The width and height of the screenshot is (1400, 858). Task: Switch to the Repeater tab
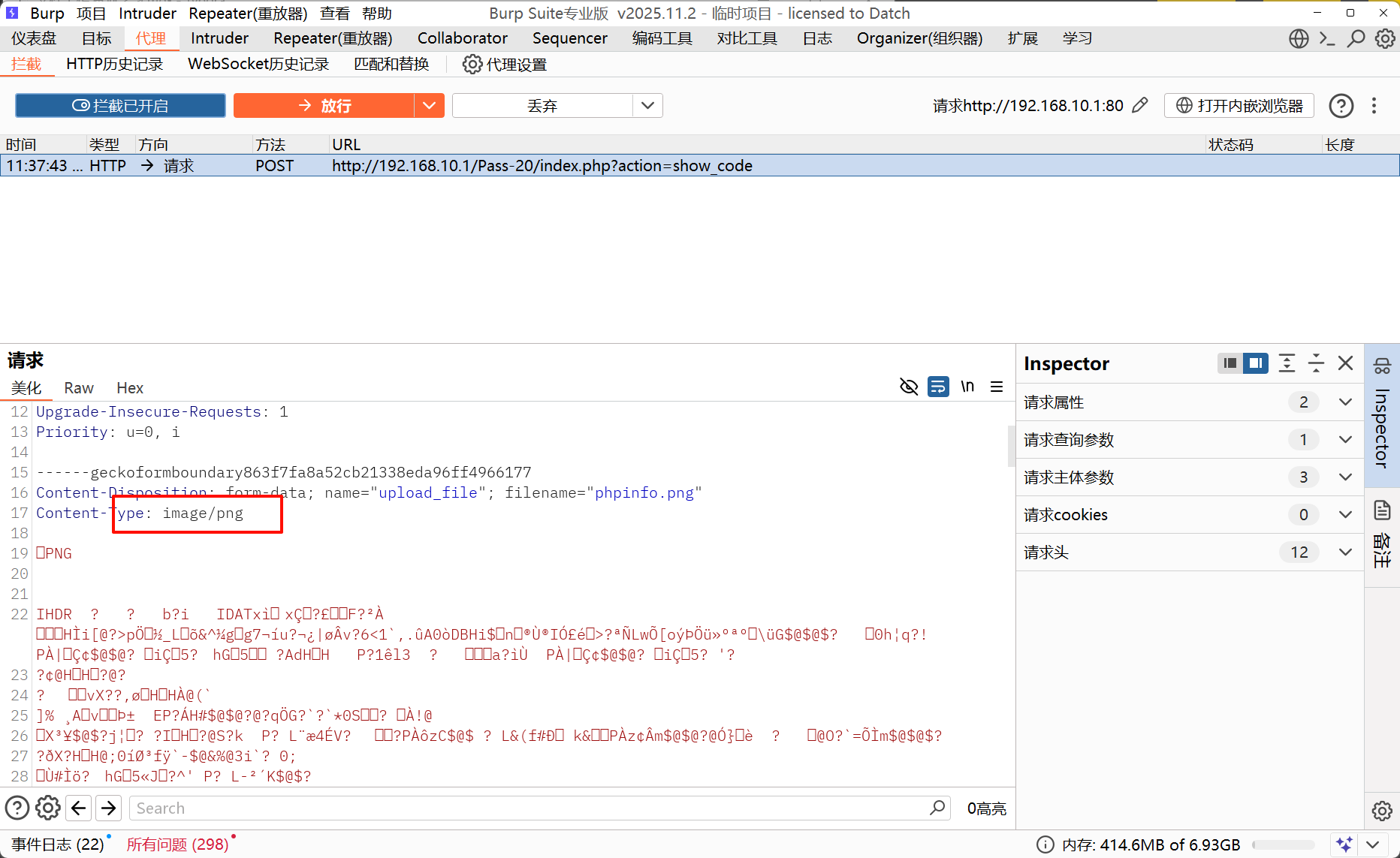point(333,38)
